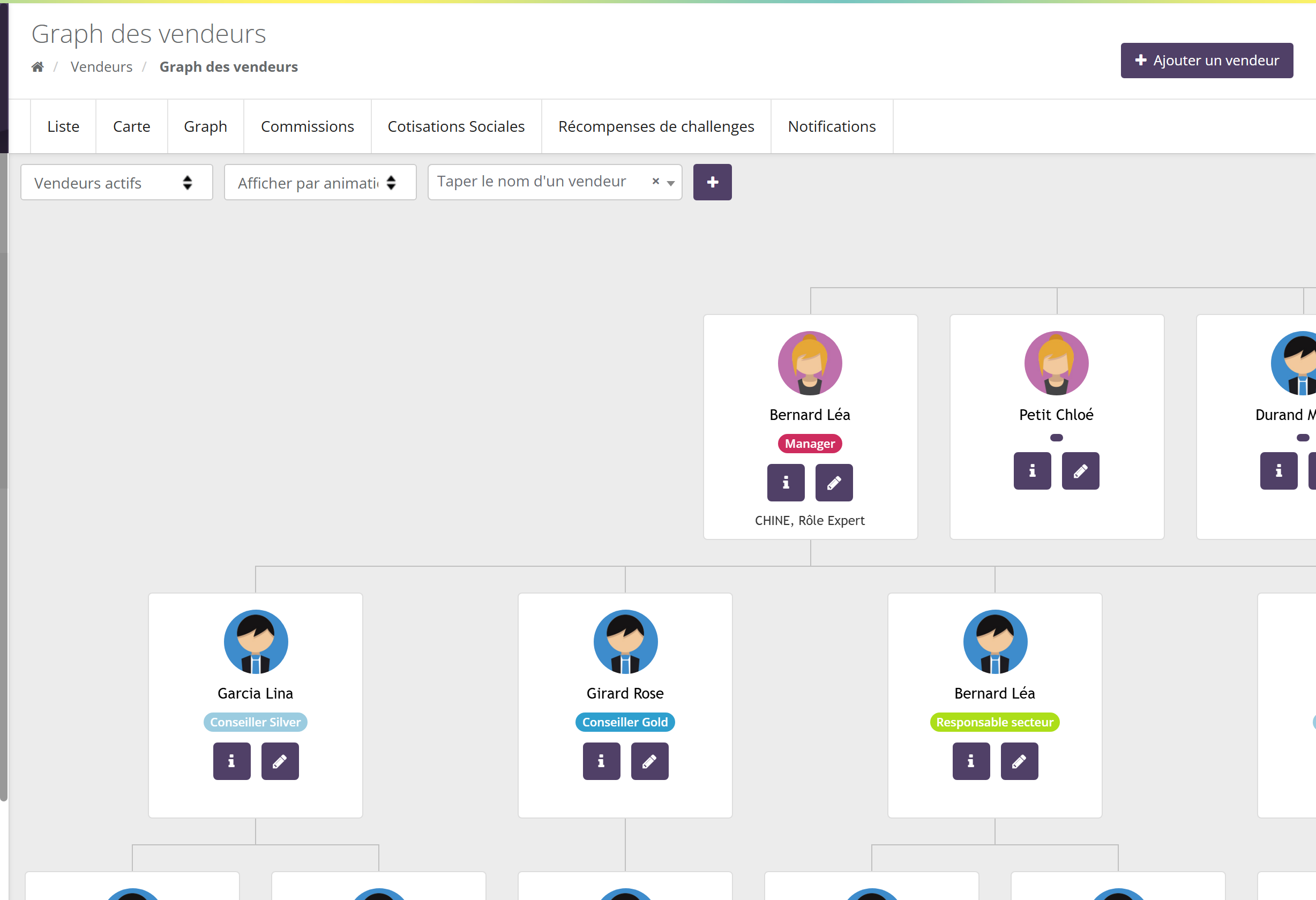Click the purple plus button beside search

click(712, 182)
